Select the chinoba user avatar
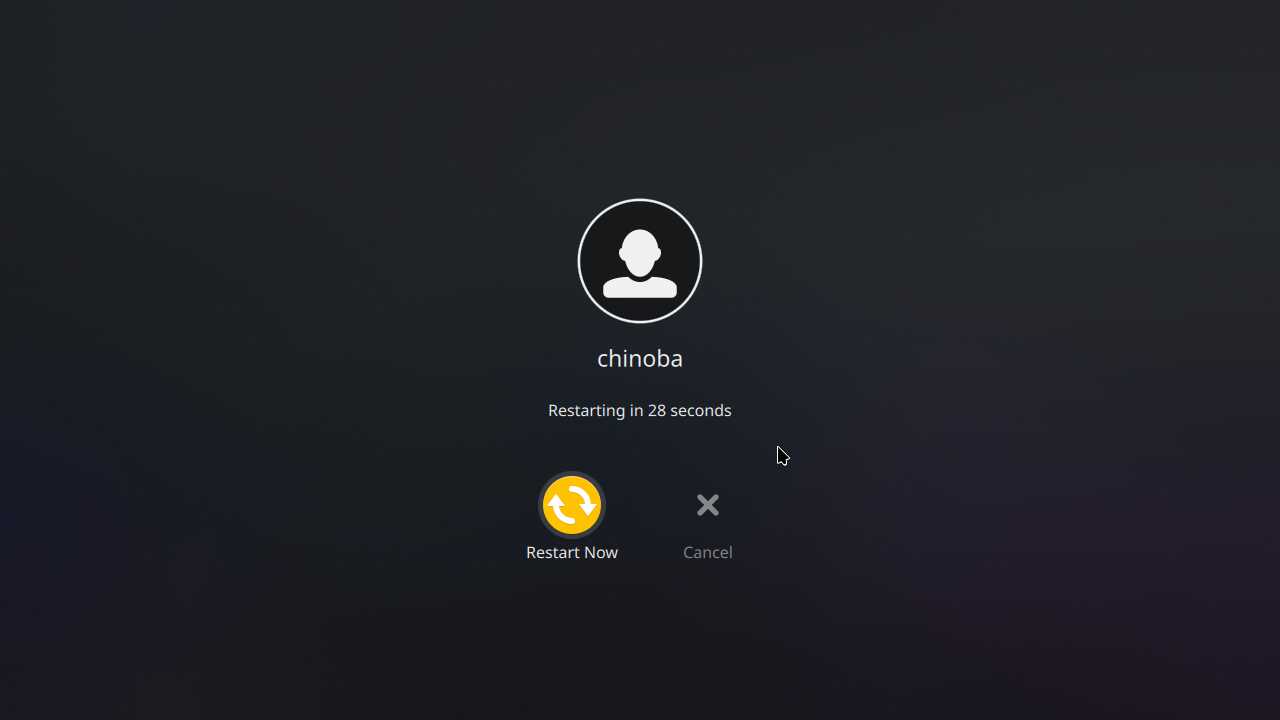 coord(640,261)
